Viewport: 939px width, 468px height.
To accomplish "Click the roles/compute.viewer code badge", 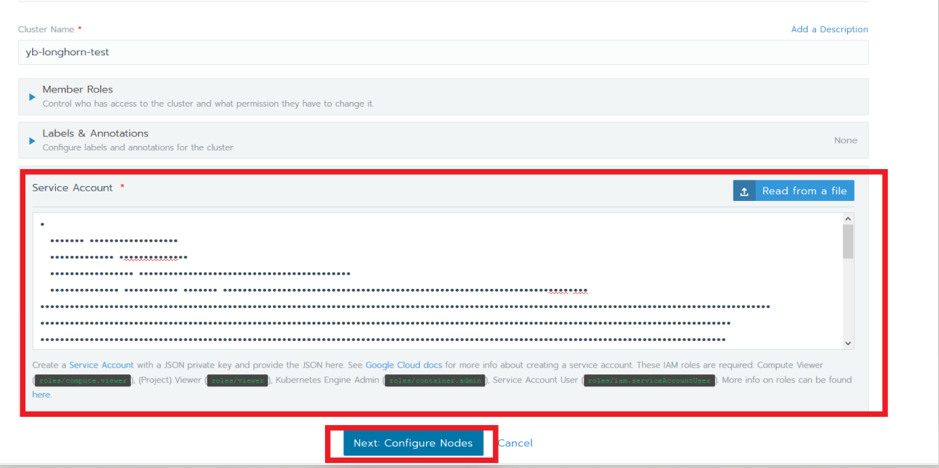I will click(83, 381).
